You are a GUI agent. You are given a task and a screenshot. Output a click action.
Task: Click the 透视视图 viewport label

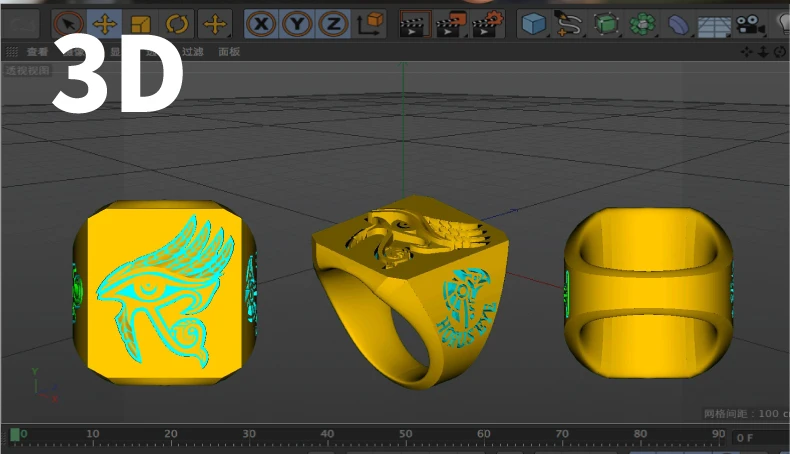tap(28, 71)
